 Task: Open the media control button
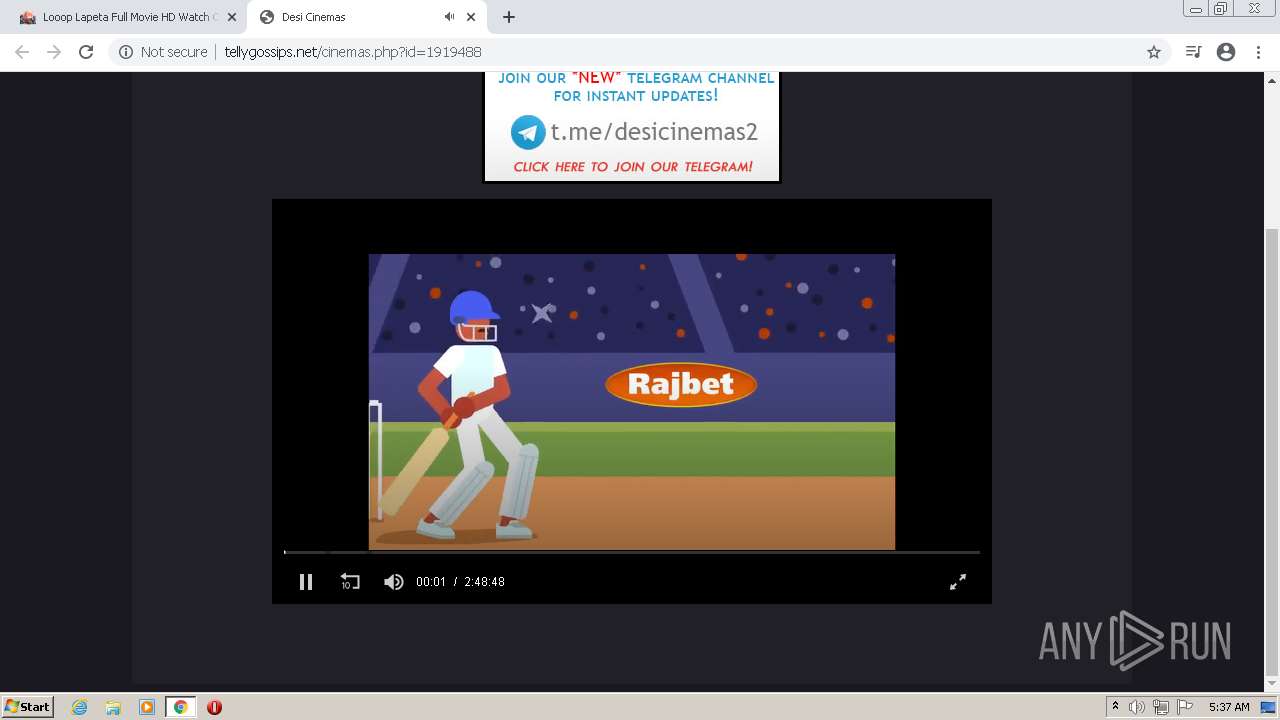tap(1193, 52)
